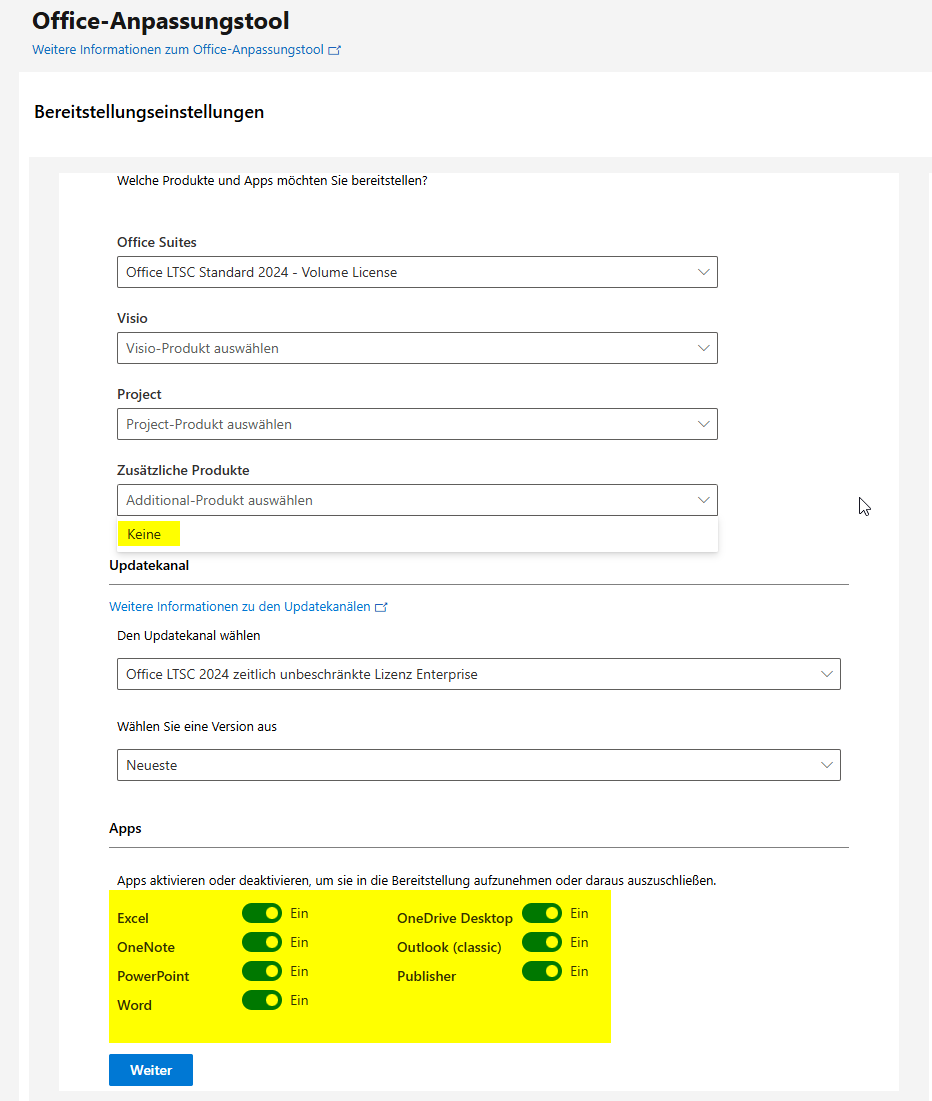Disable the Outlook (classic) toggle
This screenshot has width=932, height=1101.
point(542,942)
